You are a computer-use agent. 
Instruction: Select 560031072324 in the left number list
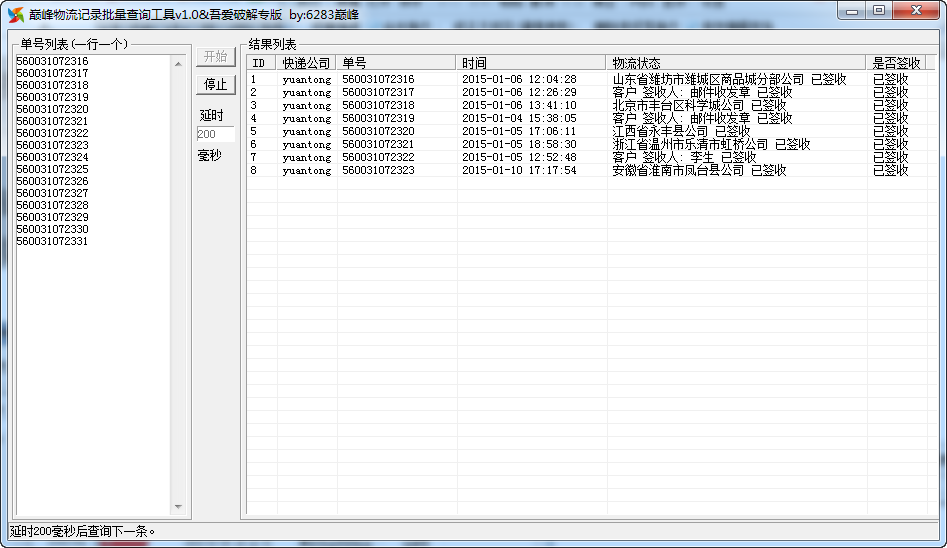coord(53,157)
